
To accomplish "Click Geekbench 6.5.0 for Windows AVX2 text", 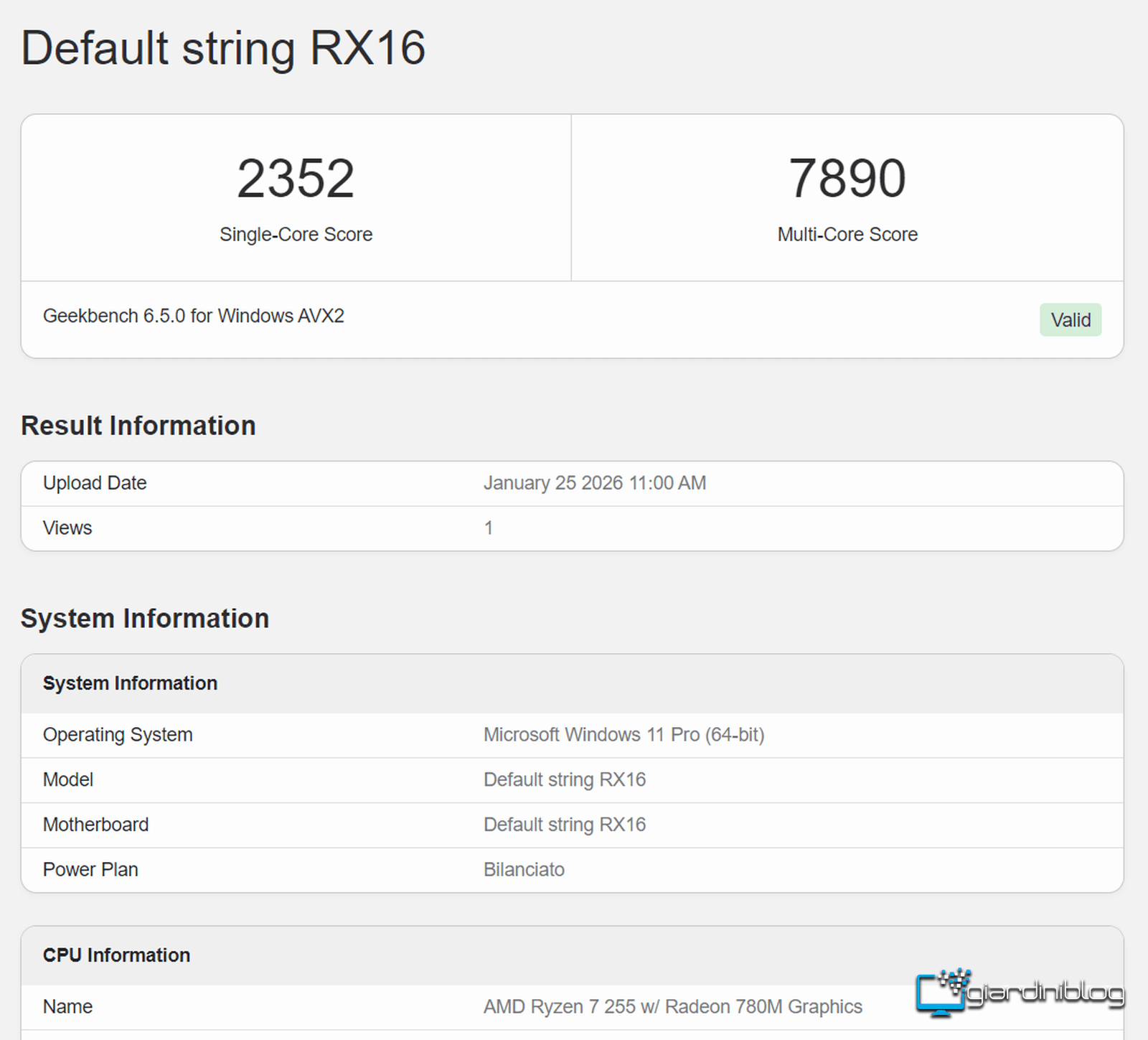I will 193,316.
